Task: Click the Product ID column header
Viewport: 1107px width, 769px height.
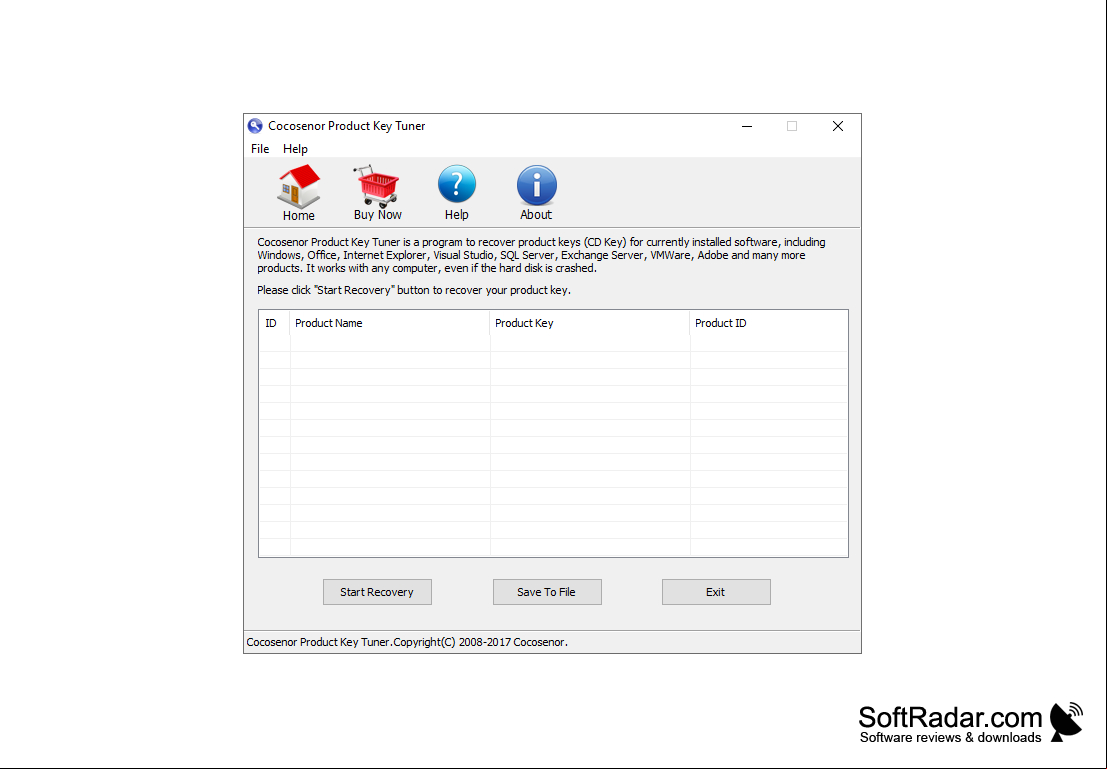Action: [769, 323]
